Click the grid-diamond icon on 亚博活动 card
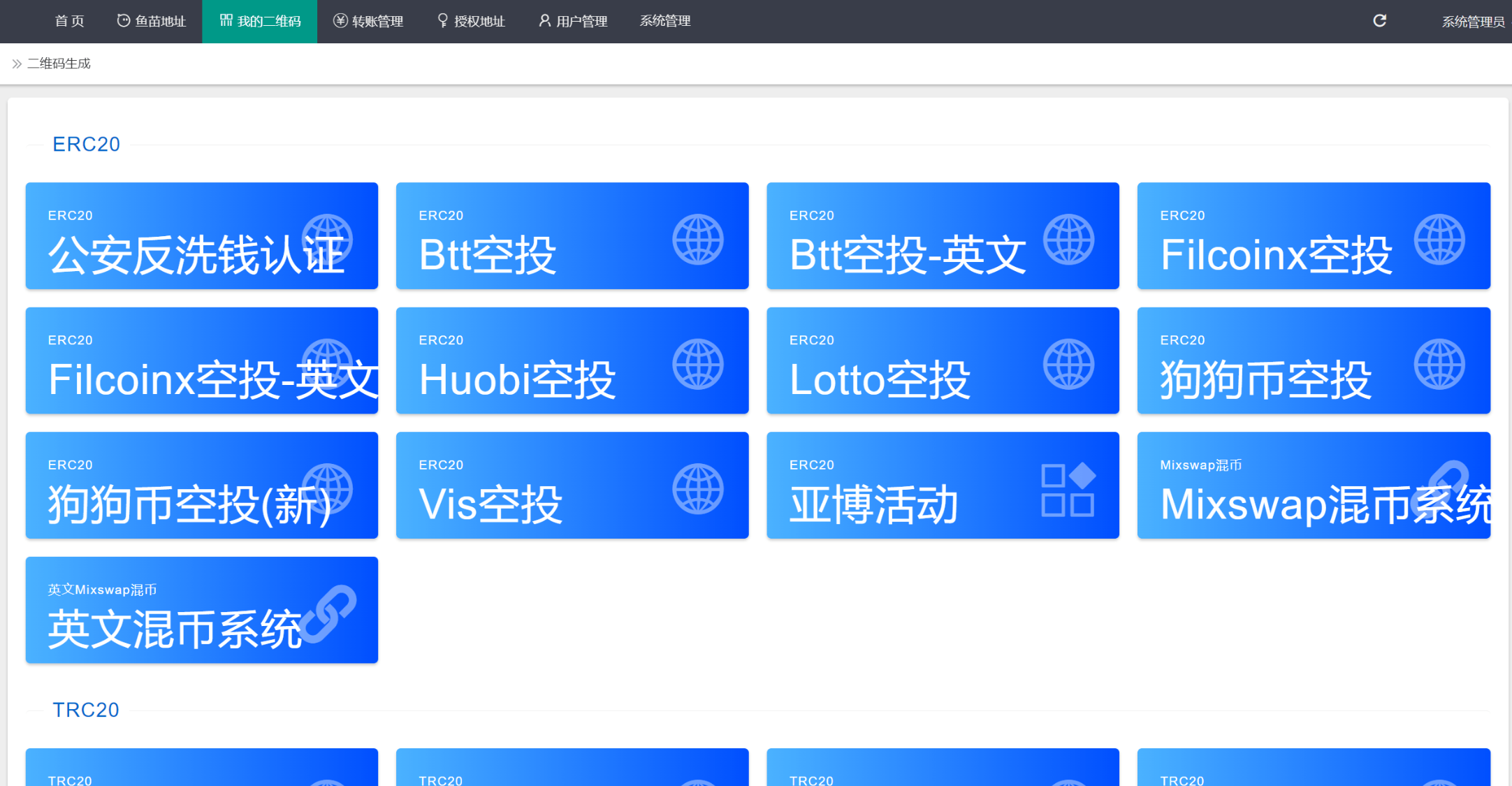Viewport: 1512px width, 786px height. pos(1068,489)
